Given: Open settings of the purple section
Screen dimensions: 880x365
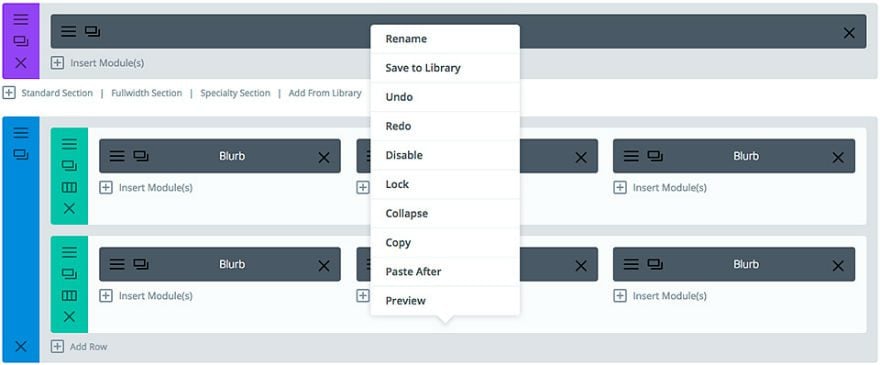Looking at the screenshot, I should point(21,20).
